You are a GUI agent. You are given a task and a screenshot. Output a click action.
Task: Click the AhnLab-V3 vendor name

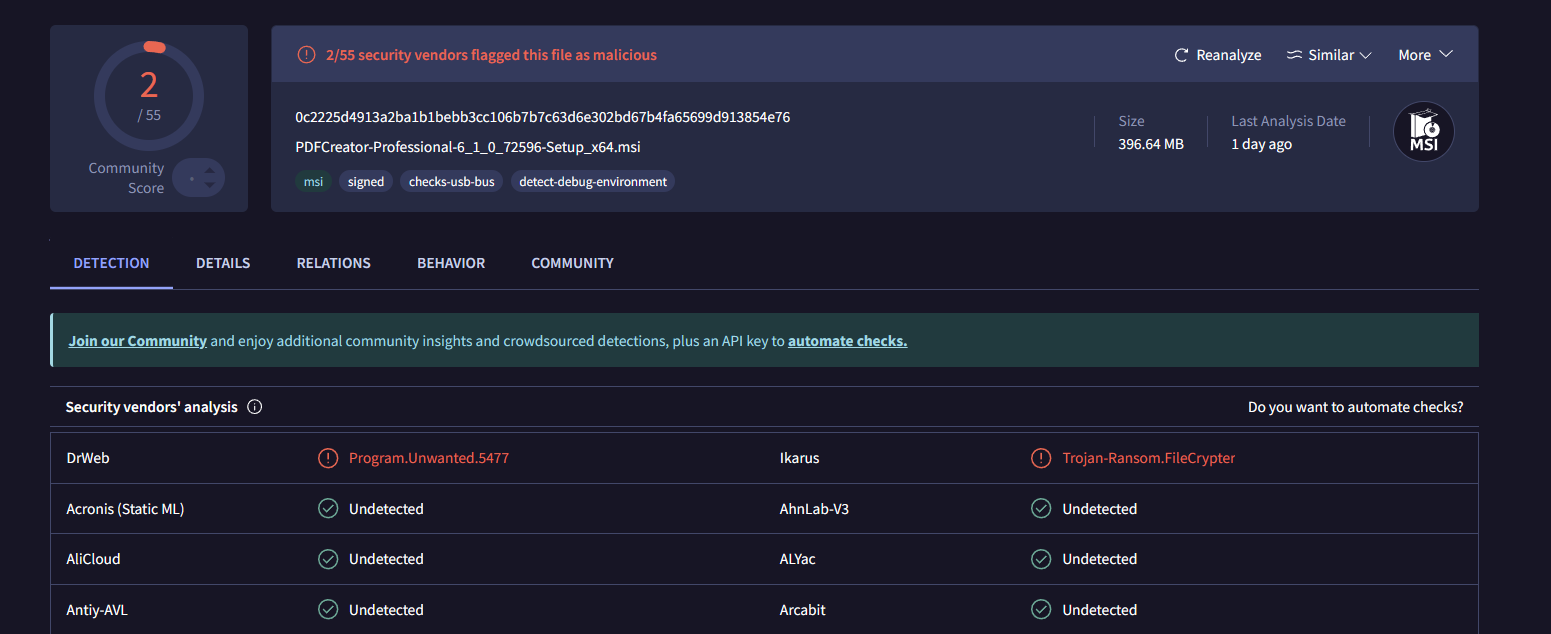coord(814,509)
